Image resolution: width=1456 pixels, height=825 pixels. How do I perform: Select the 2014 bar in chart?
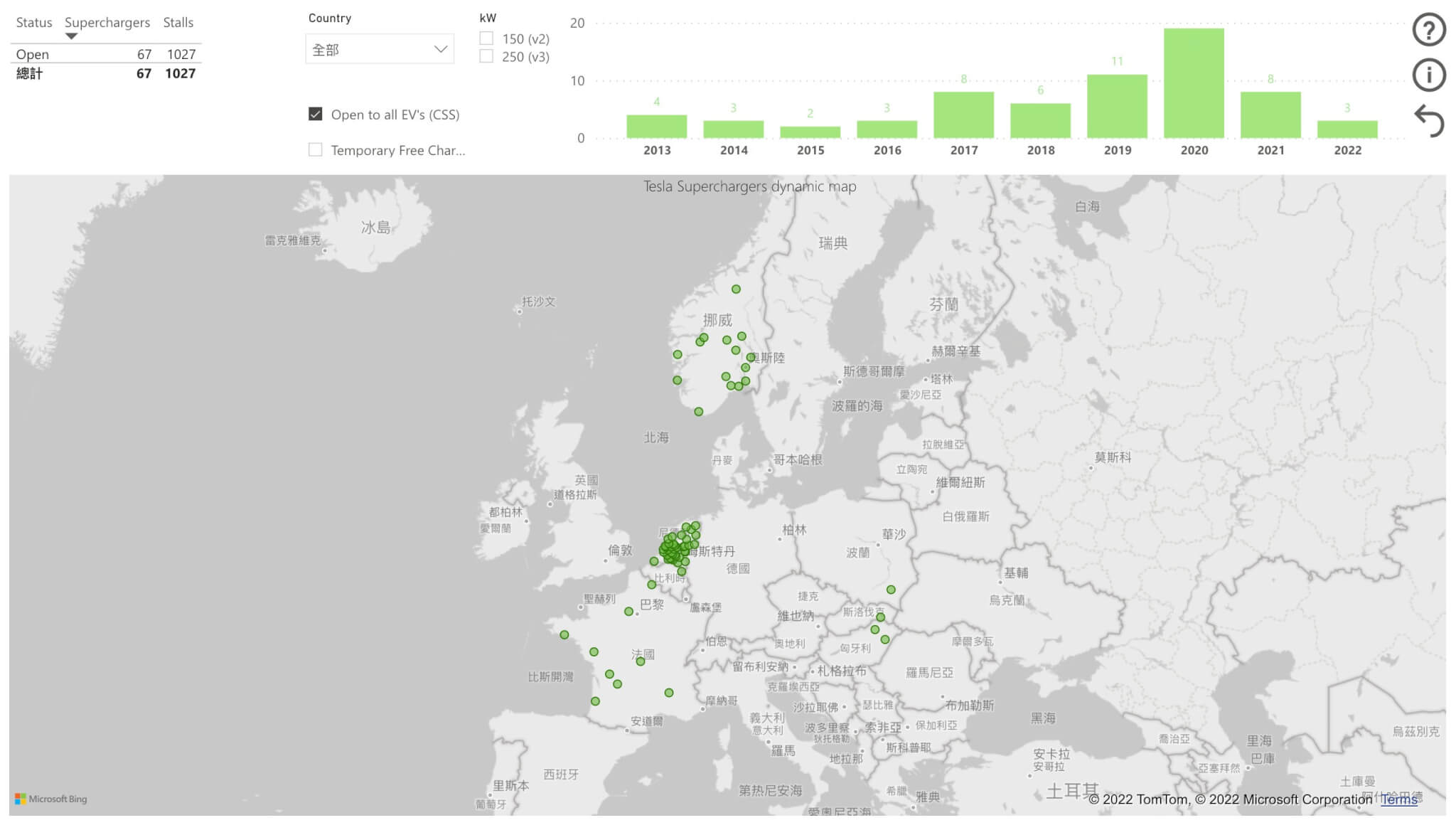click(734, 129)
